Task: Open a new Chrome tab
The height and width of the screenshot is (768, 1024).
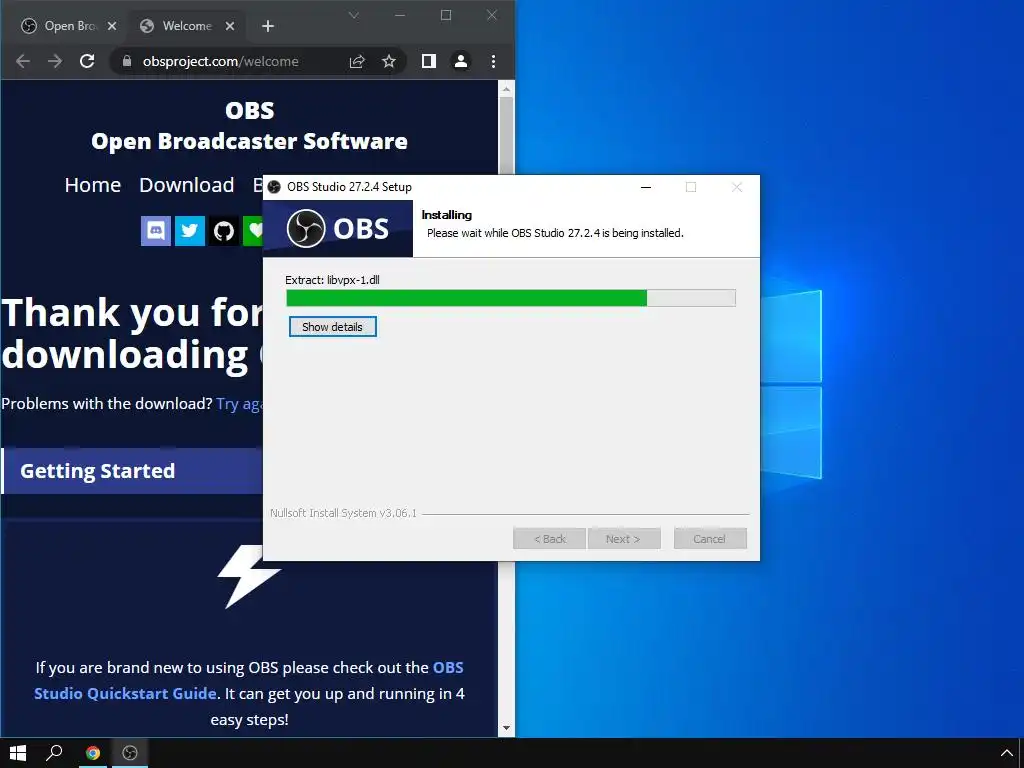Action: pos(268,26)
